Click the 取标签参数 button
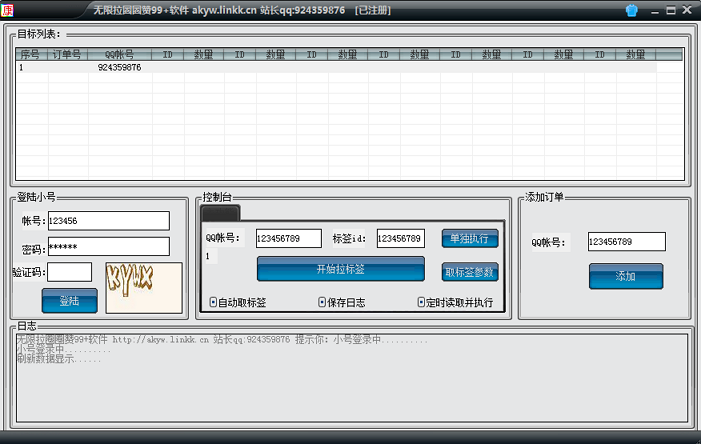The height and width of the screenshot is (444, 701). pyautogui.click(x=470, y=272)
